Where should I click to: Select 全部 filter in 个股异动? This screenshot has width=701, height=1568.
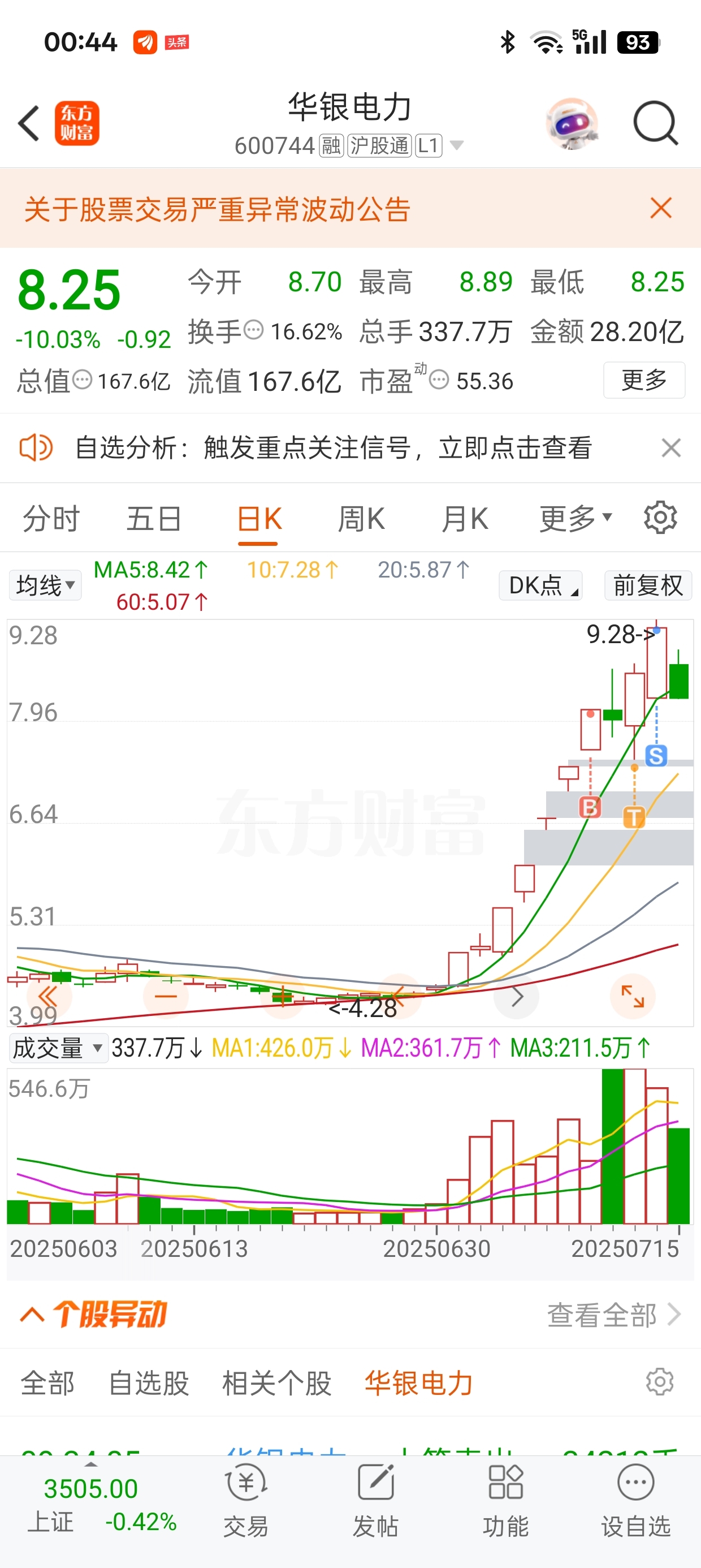47,1383
